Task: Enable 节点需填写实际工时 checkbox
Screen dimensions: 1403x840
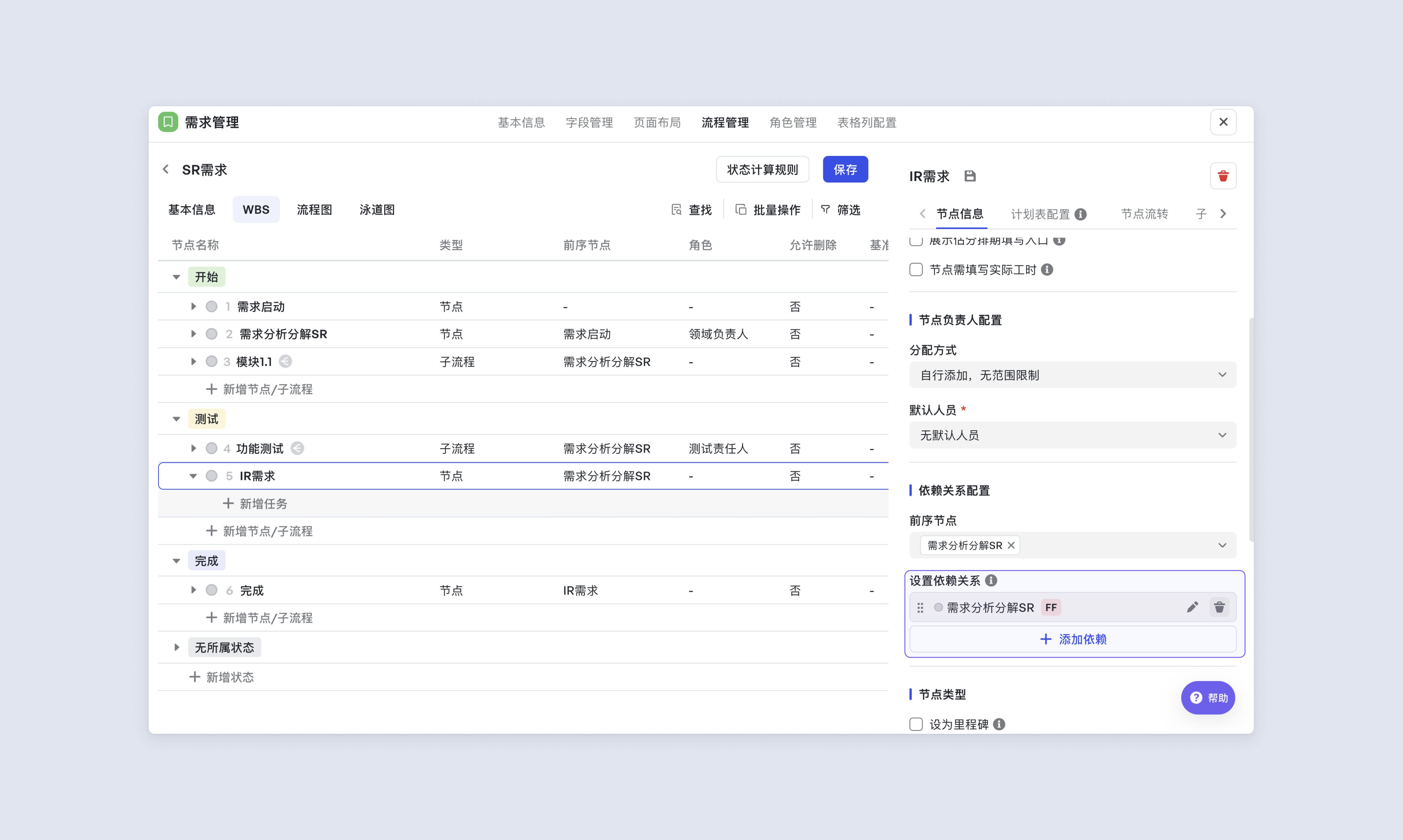Action: 916,269
